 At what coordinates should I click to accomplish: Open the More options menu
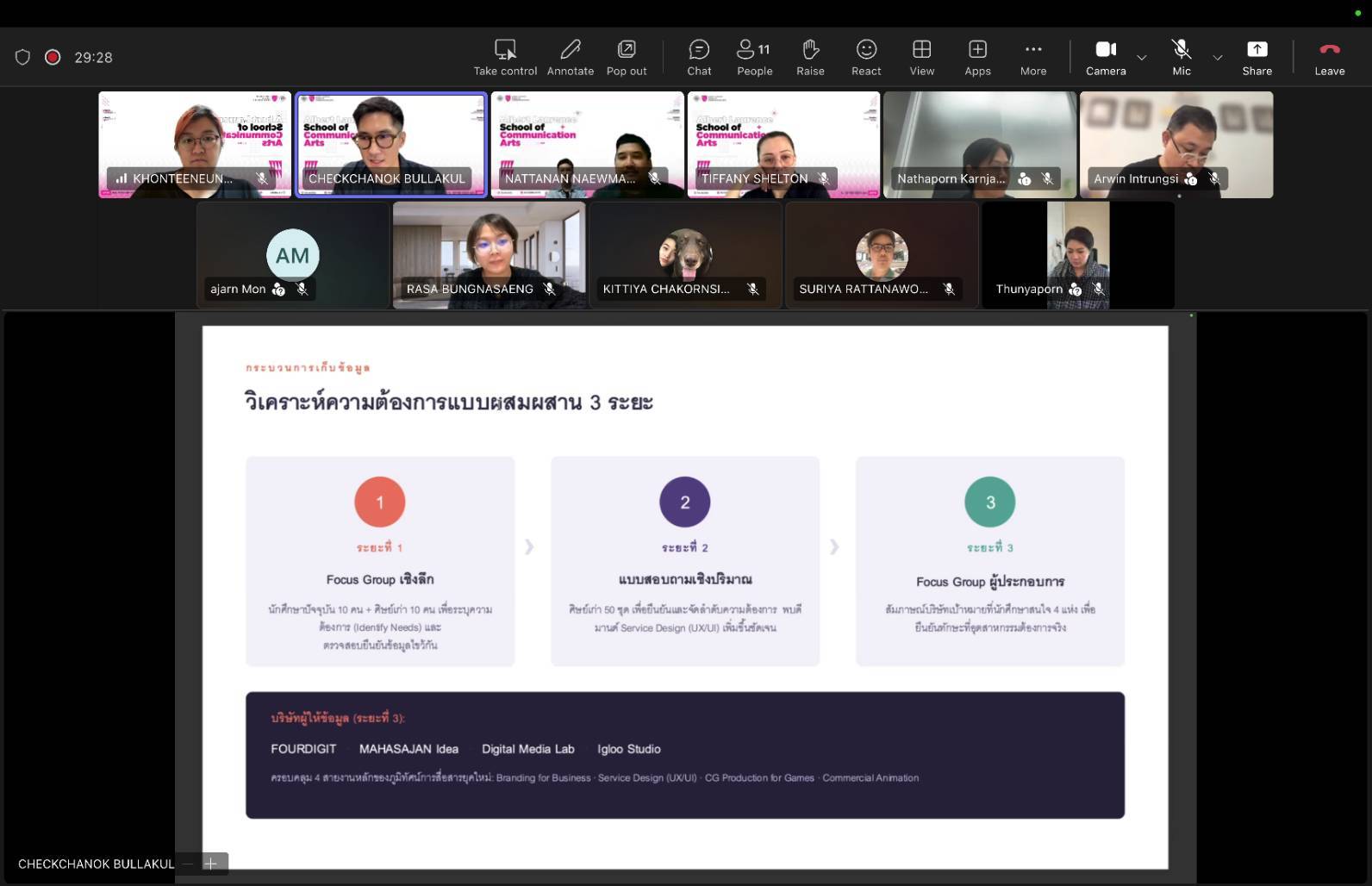pos(1033,57)
